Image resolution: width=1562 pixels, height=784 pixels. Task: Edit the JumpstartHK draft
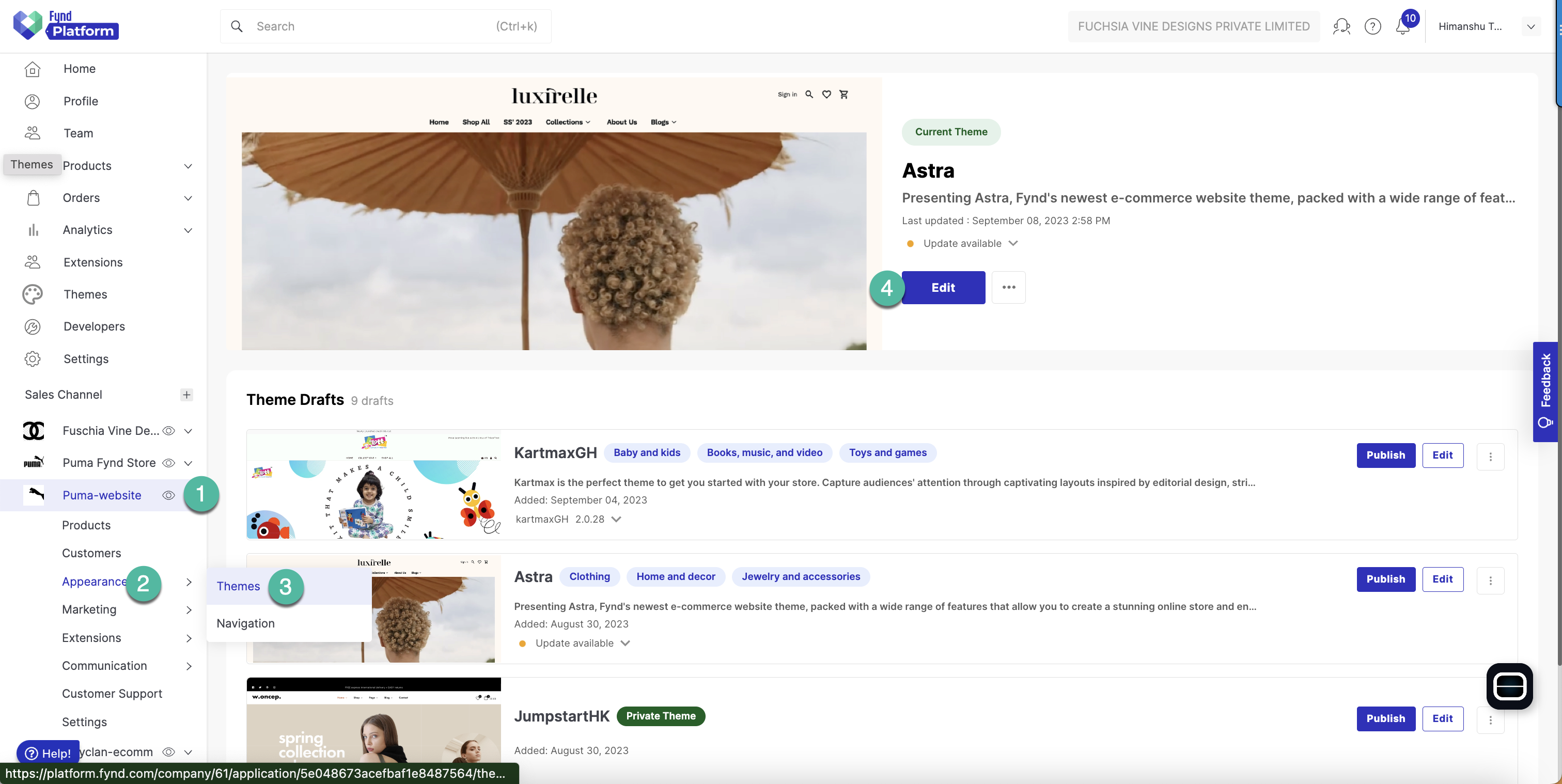(1443, 718)
